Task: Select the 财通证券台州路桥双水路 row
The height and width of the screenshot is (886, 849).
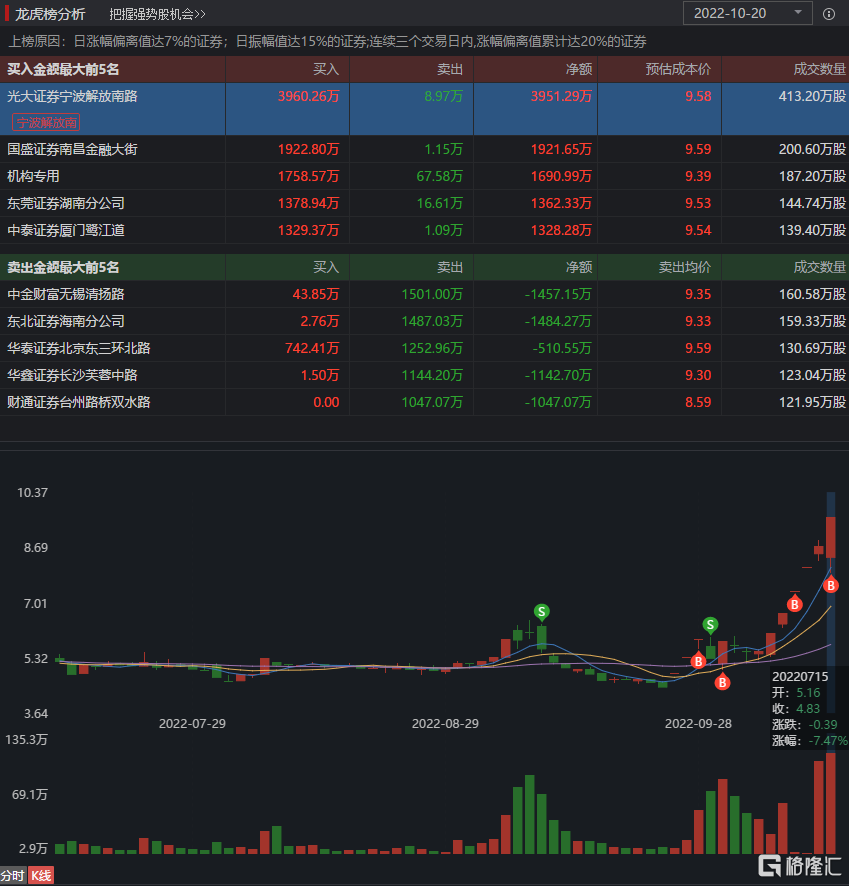Action: pyautogui.click(x=424, y=403)
